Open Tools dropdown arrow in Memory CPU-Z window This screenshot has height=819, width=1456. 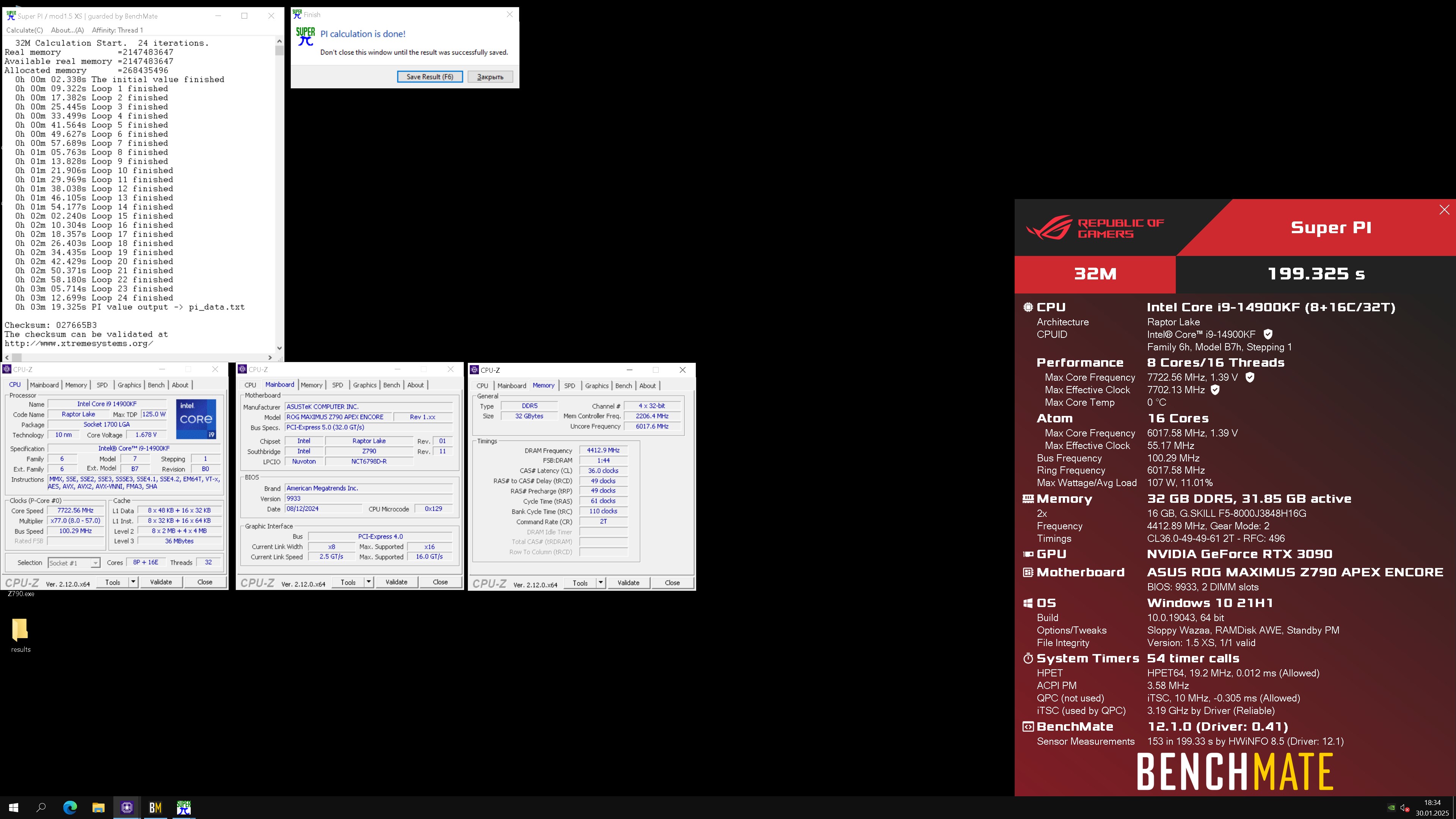pos(601,582)
